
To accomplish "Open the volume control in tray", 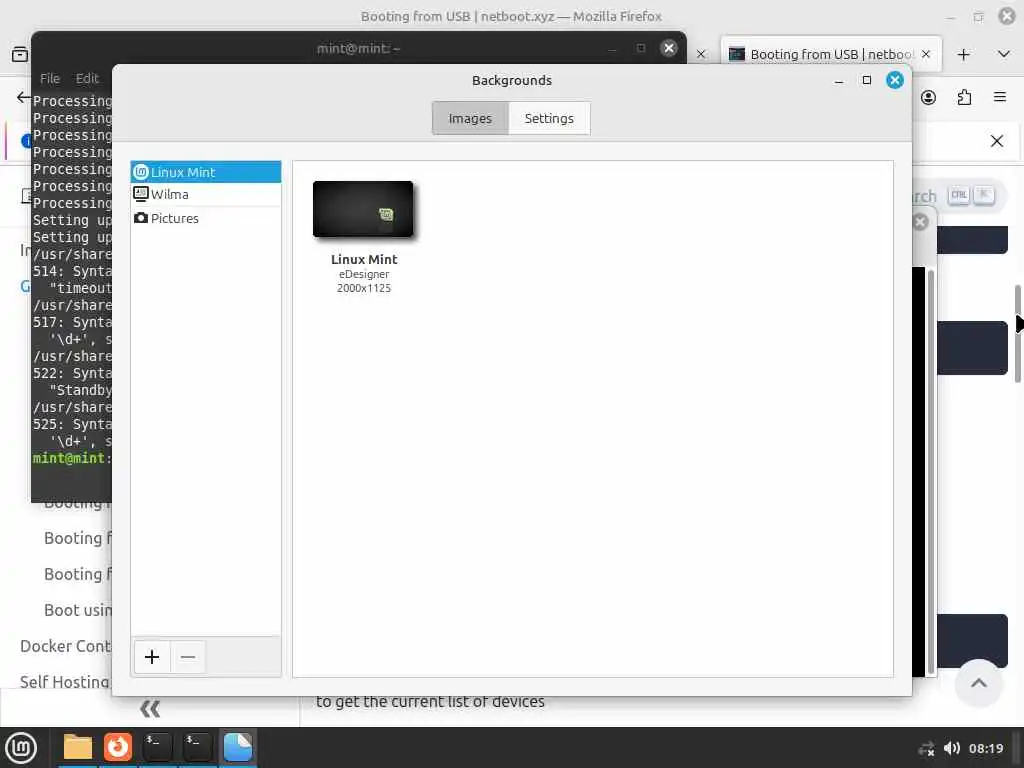I will click(x=952, y=748).
